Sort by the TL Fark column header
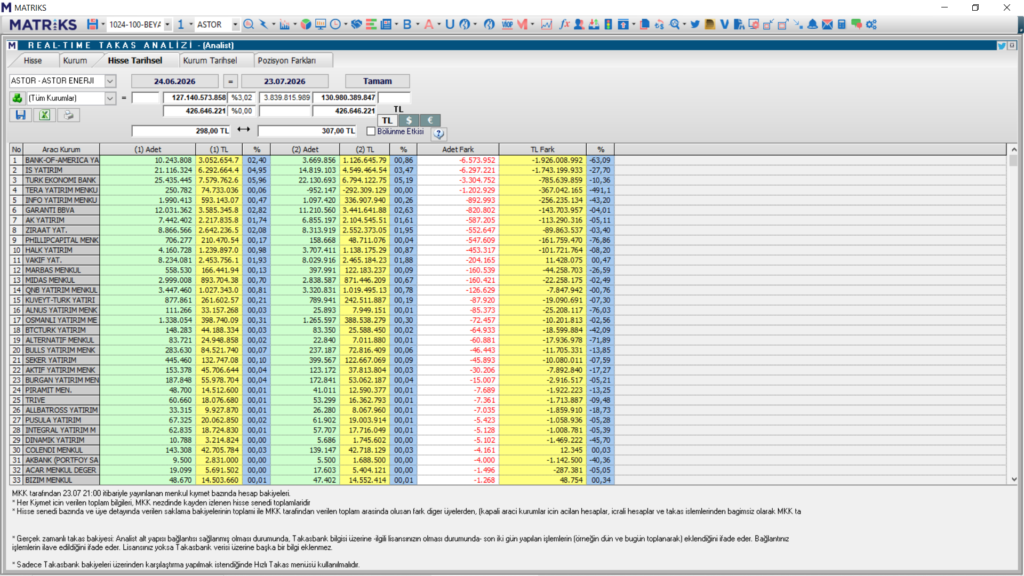Viewport: 1024px width, 576px height. (542, 150)
